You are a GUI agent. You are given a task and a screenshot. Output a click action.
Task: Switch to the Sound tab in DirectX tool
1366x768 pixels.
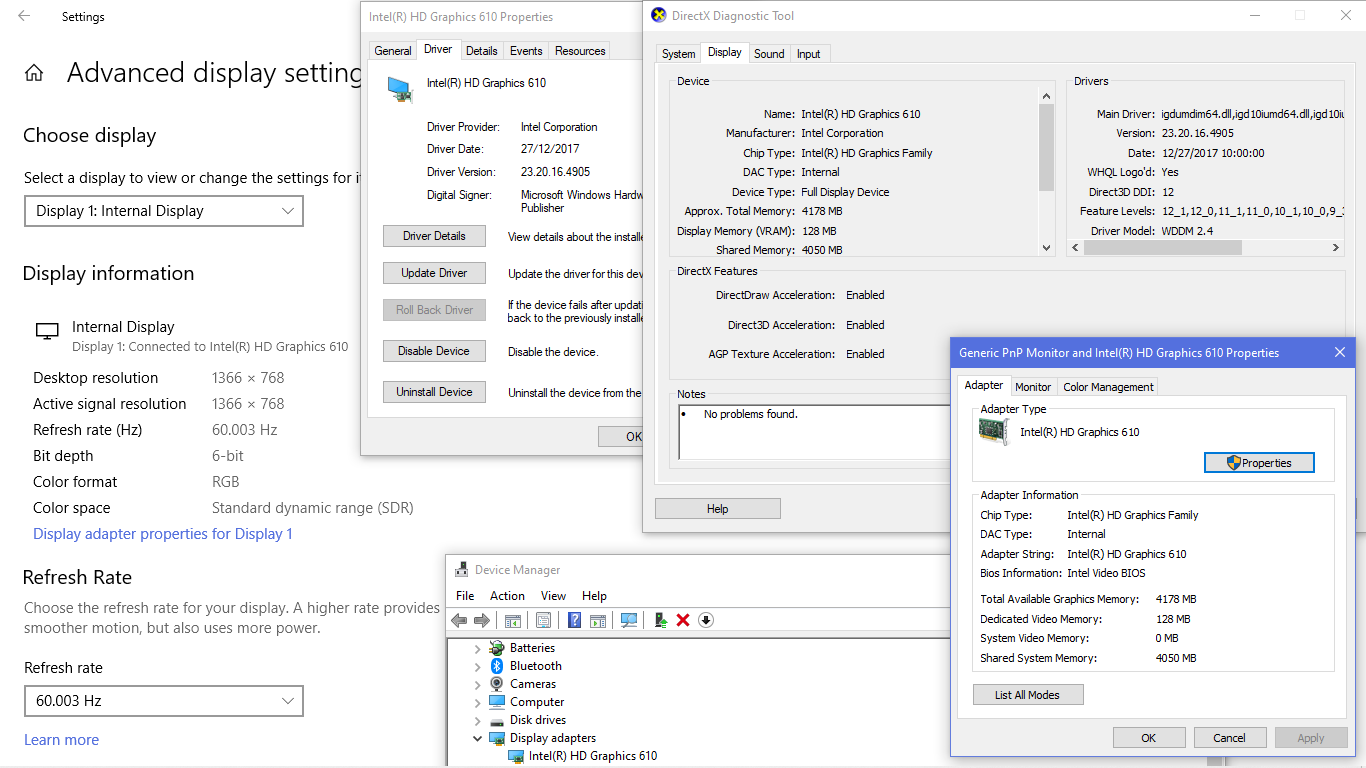tap(769, 54)
